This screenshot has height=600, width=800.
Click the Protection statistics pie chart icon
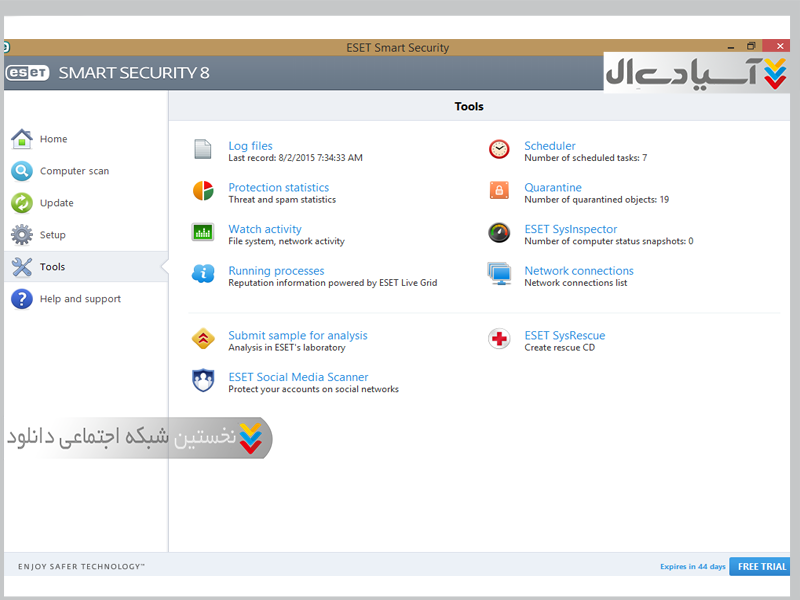point(203,191)
